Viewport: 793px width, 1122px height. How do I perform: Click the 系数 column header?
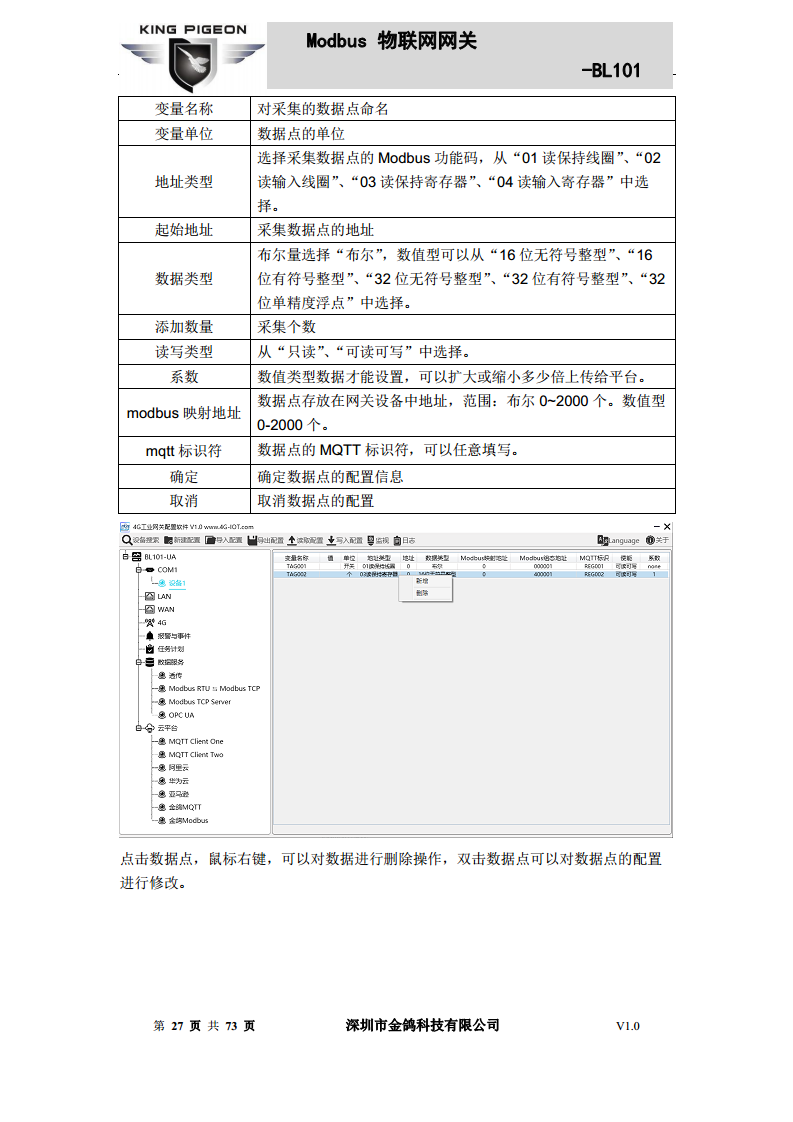654,558
